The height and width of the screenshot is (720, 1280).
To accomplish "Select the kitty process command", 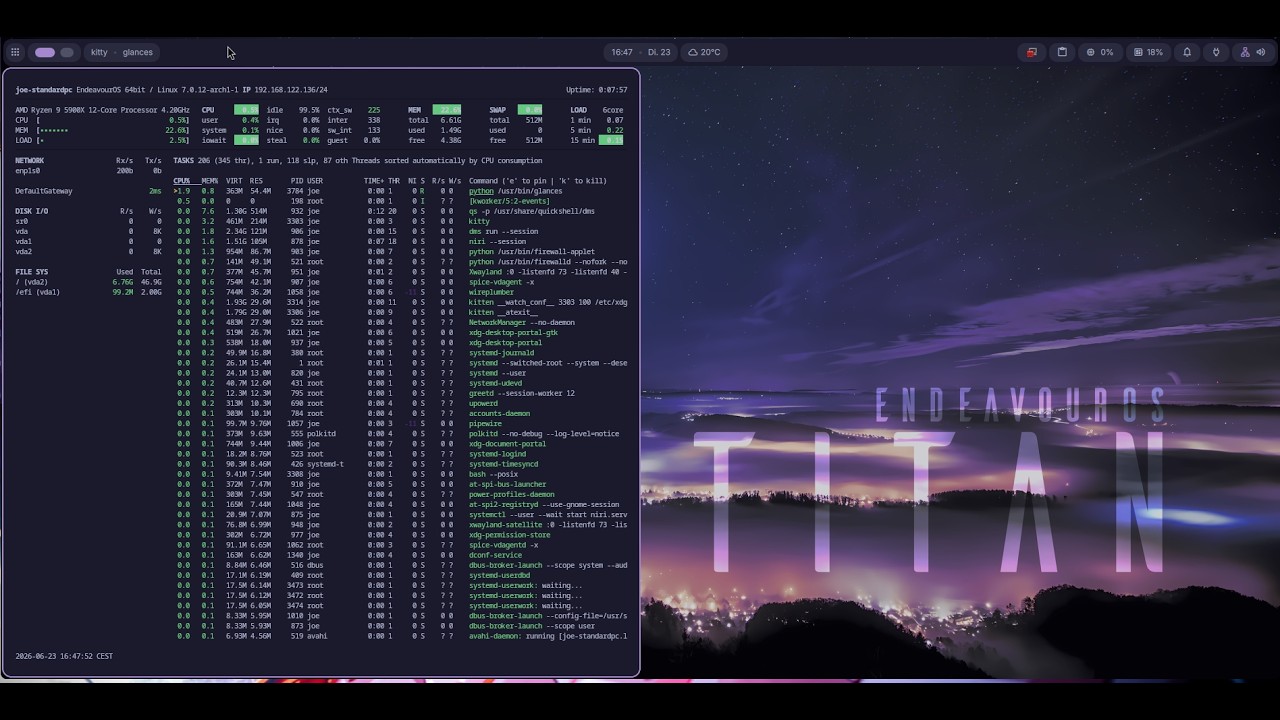I will click(x=480, y=221).
